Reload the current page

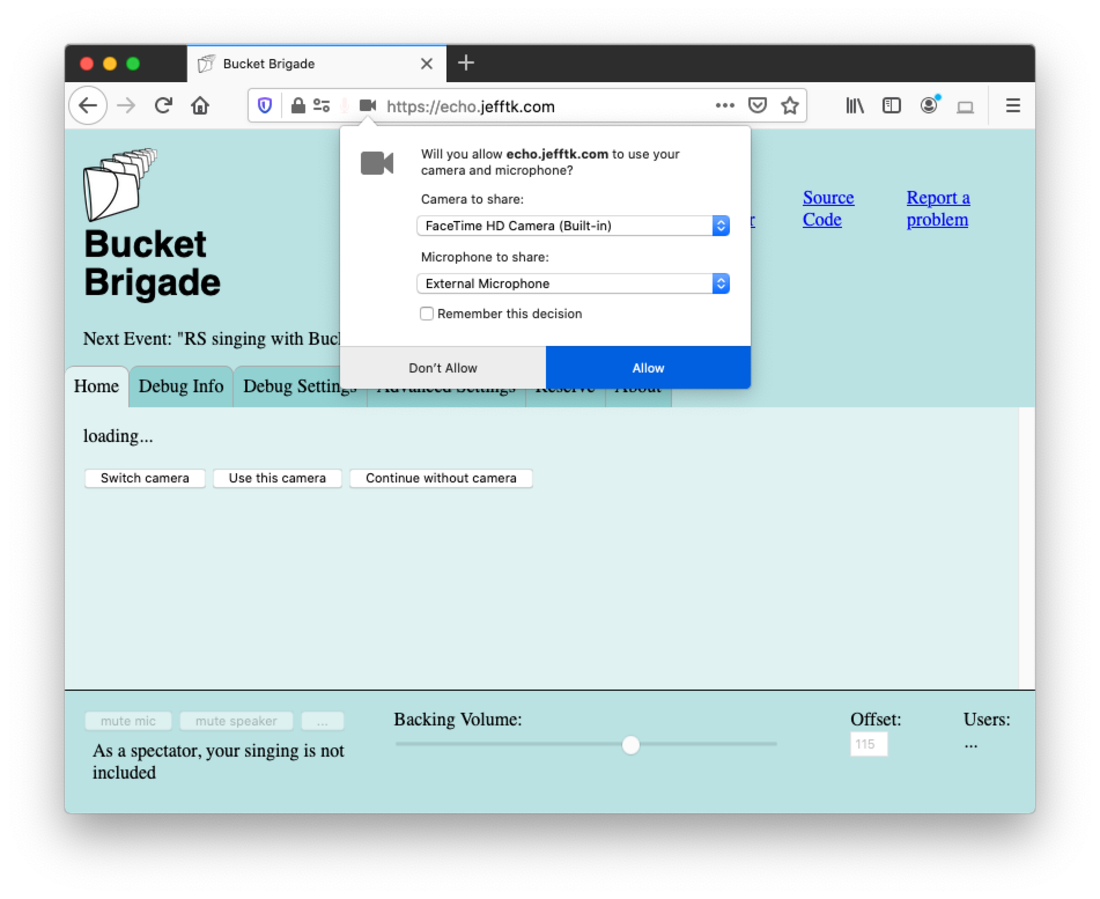coord(163,106)
